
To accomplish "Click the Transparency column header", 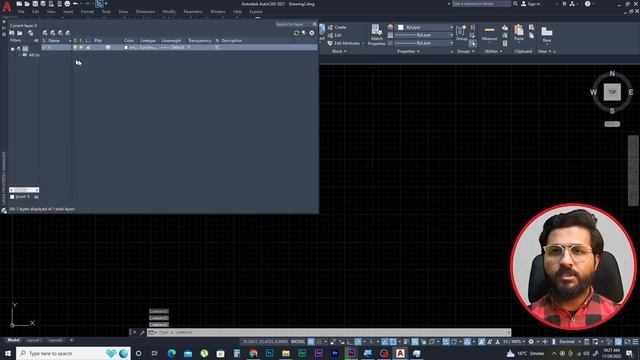I will [200, 41].
